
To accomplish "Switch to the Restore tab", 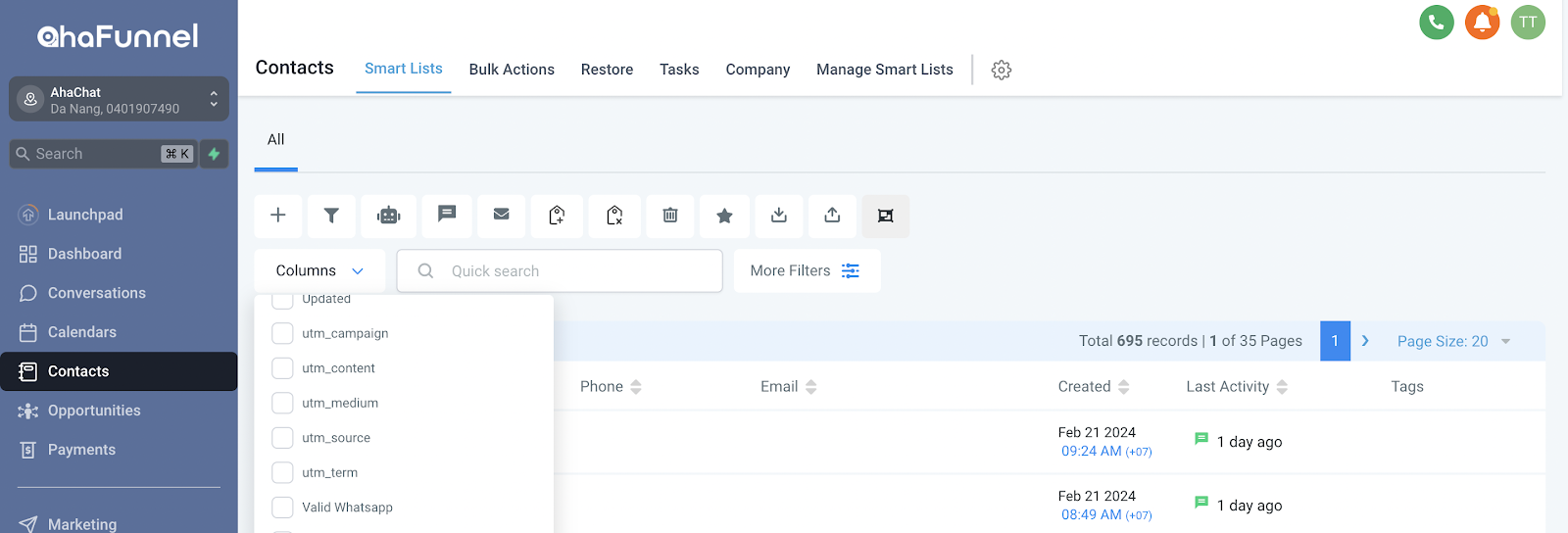I will tap(607, 70).
